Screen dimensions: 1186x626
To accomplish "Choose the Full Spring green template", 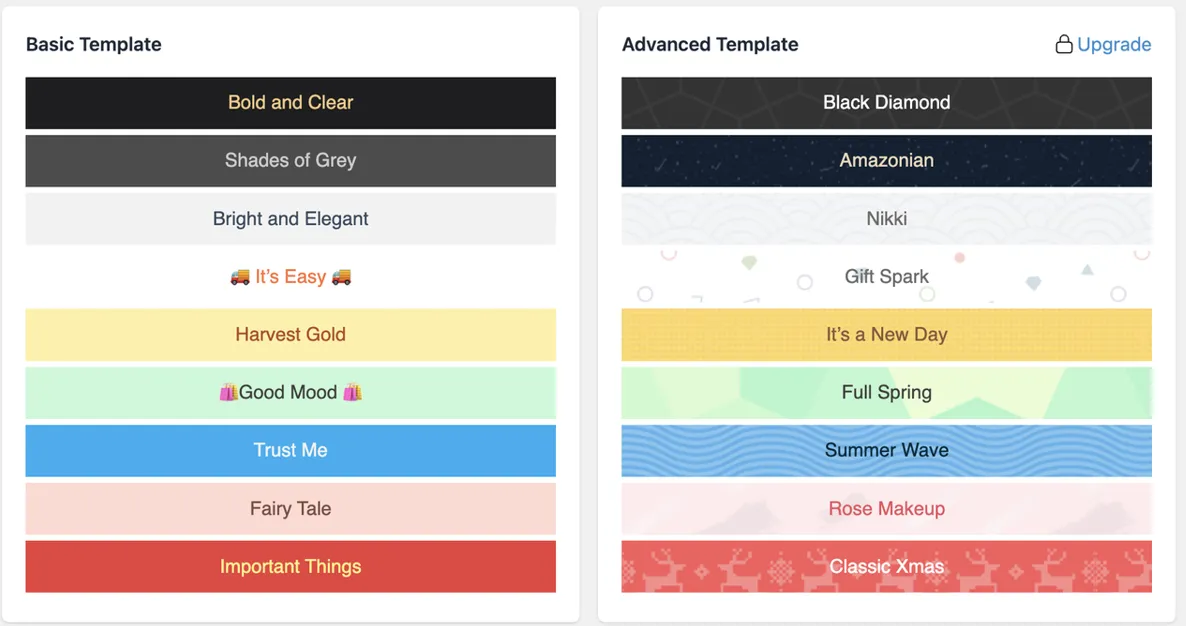I will click(886, 392).
